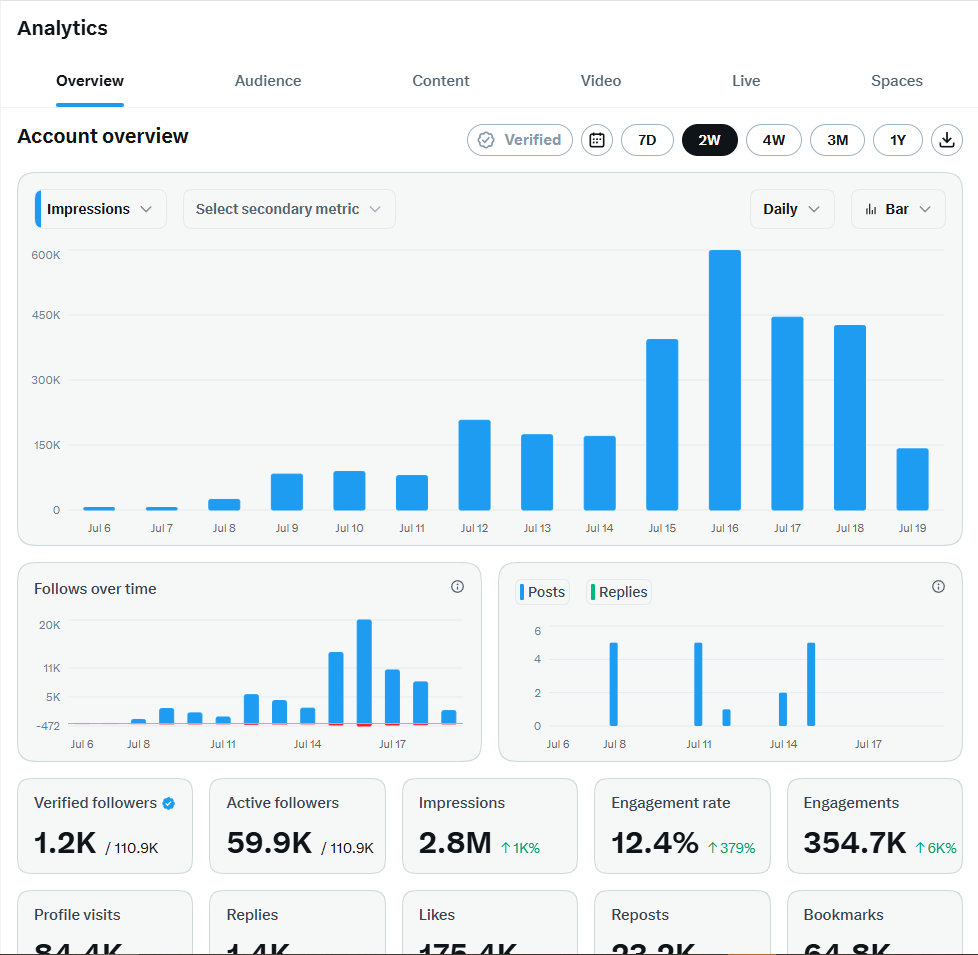Open the Select secondary metric dropdown

[289, 209]
